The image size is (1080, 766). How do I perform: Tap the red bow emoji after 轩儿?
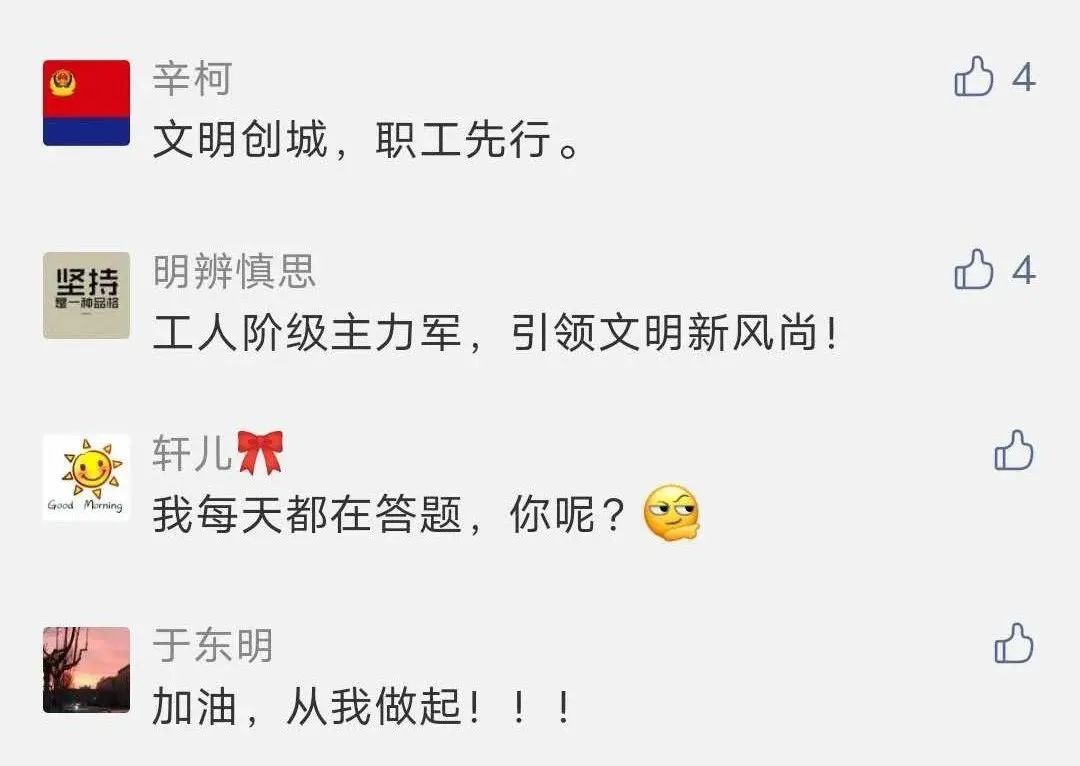click(260, 453)
